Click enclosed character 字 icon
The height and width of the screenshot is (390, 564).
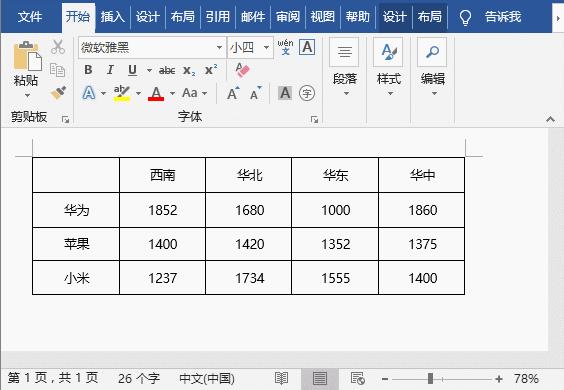point(307,93)
